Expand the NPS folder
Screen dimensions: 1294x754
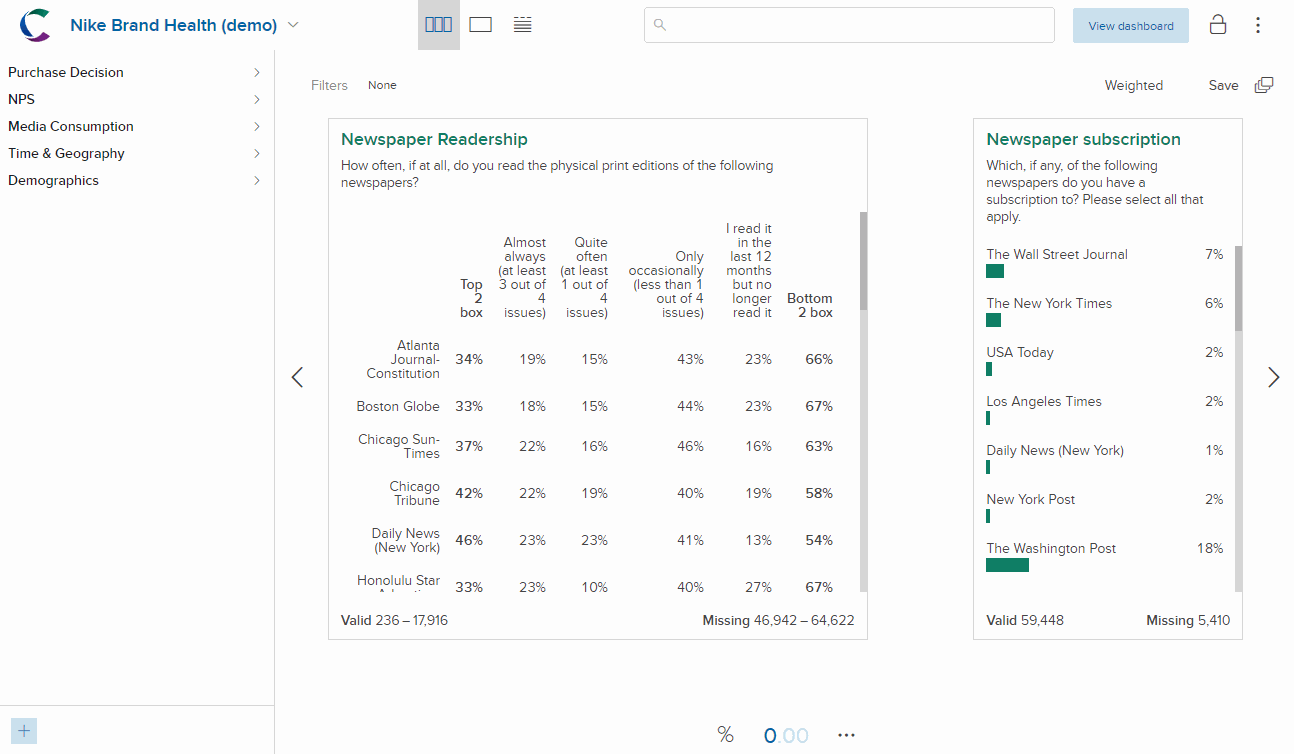click(x=135, y=99)
